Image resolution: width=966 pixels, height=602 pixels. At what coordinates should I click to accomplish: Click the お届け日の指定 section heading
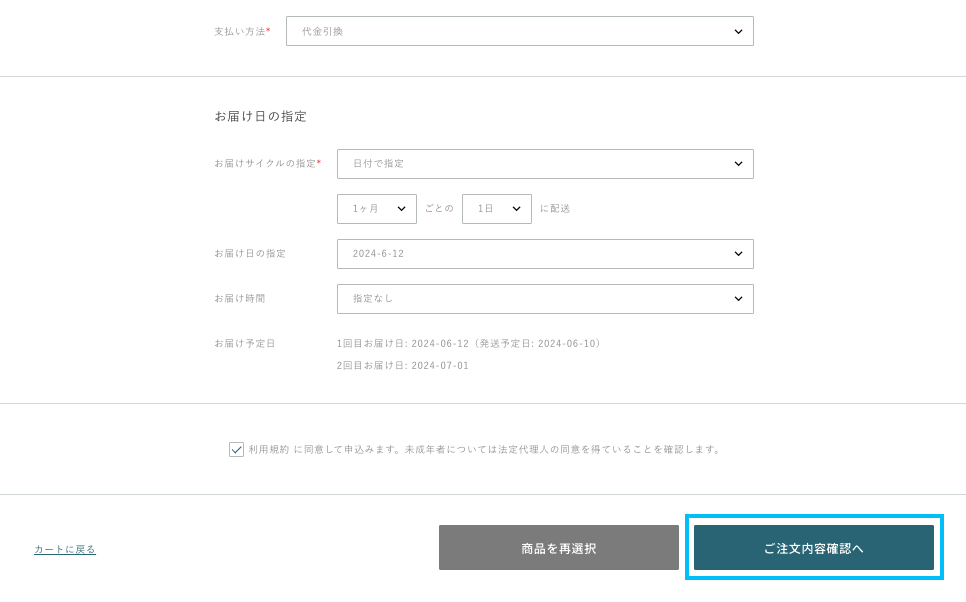(x=260, y=116)
